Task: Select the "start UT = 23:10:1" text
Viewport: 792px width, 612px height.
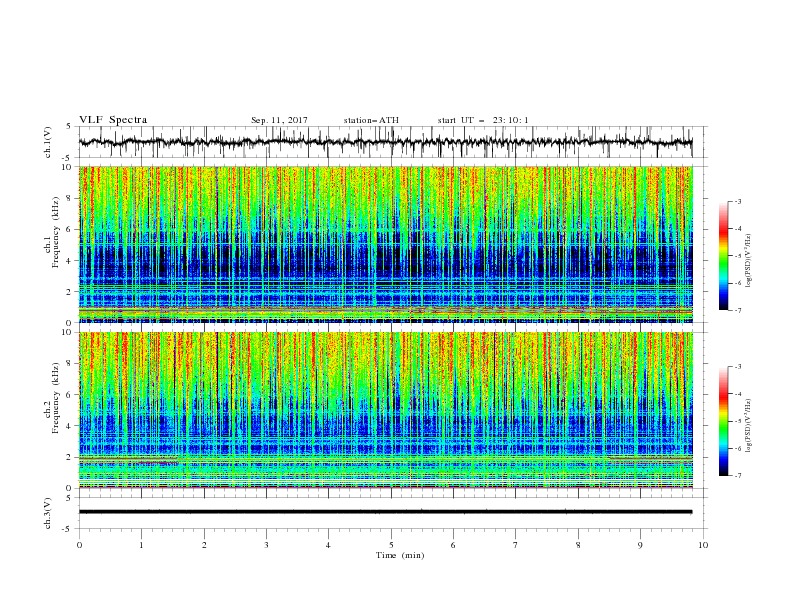Action: pos(483,120)
